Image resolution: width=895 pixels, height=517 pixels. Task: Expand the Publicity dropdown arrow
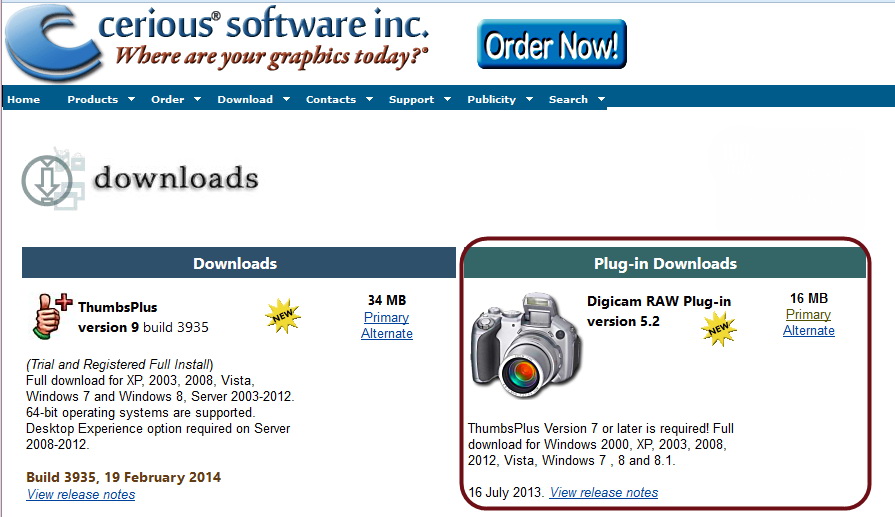(529, 99)
